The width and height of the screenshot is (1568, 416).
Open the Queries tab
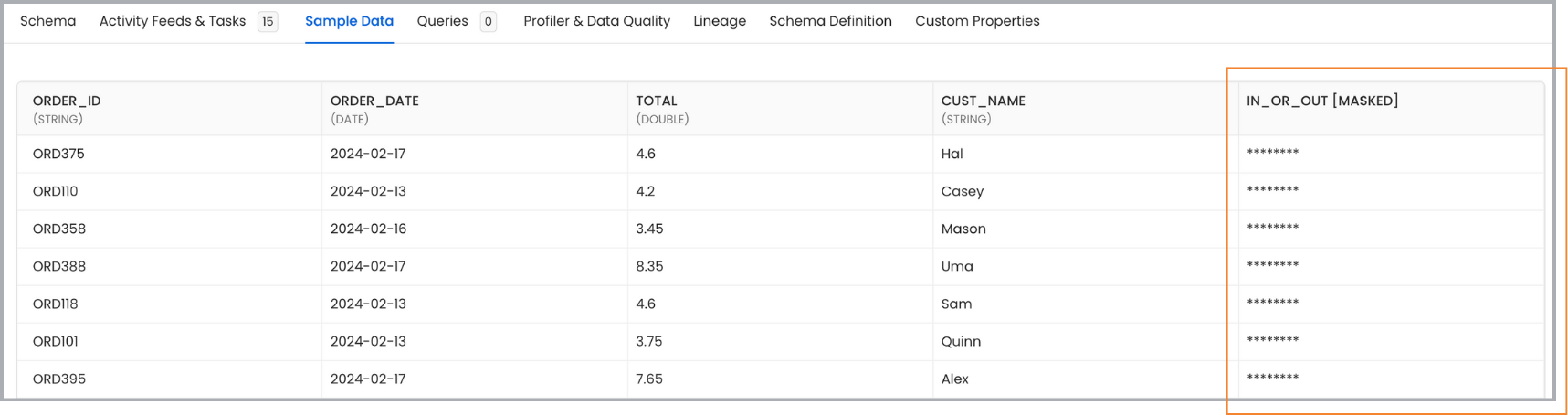[x=442, y=21]
